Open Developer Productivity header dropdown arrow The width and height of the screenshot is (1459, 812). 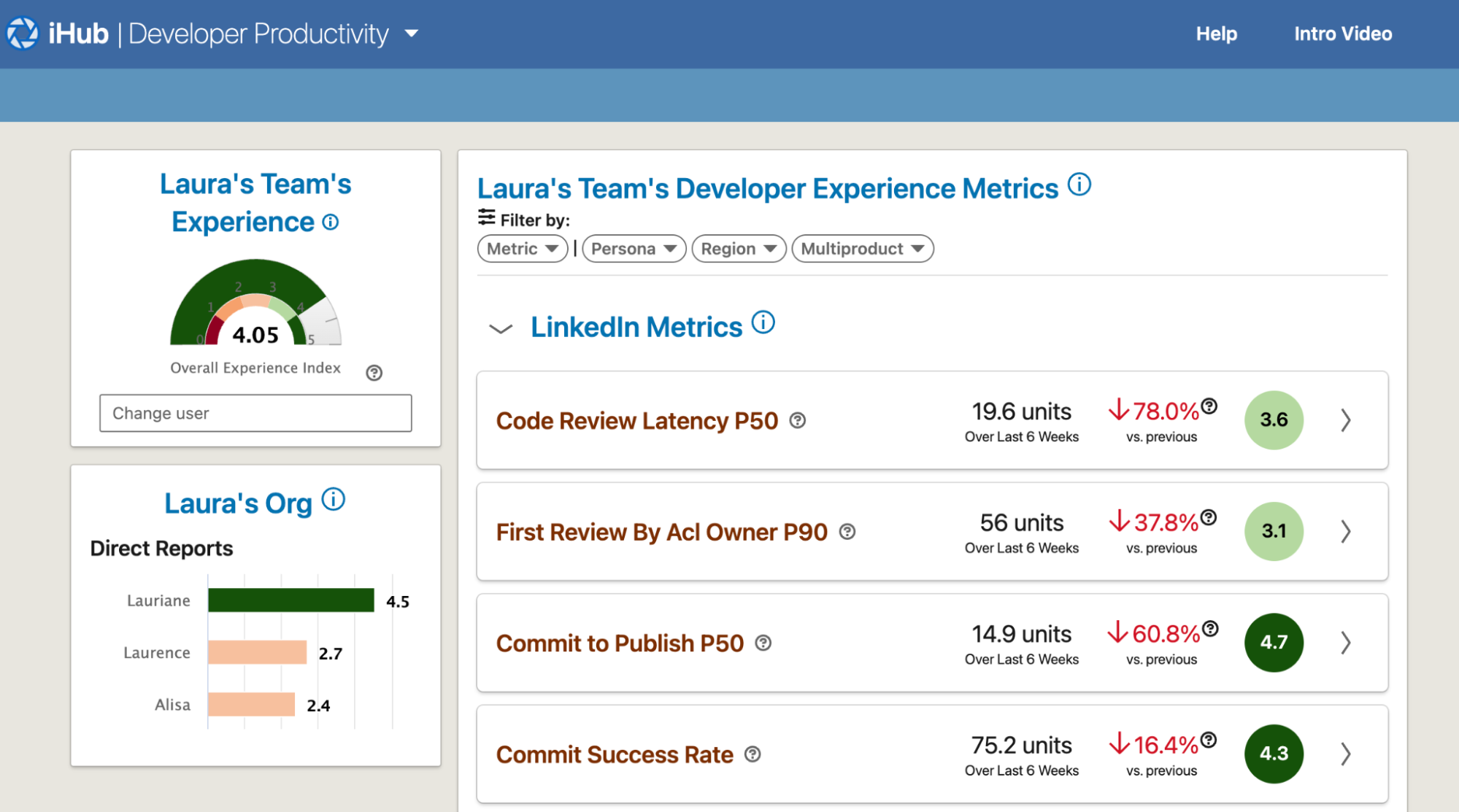tap(412, 34)
